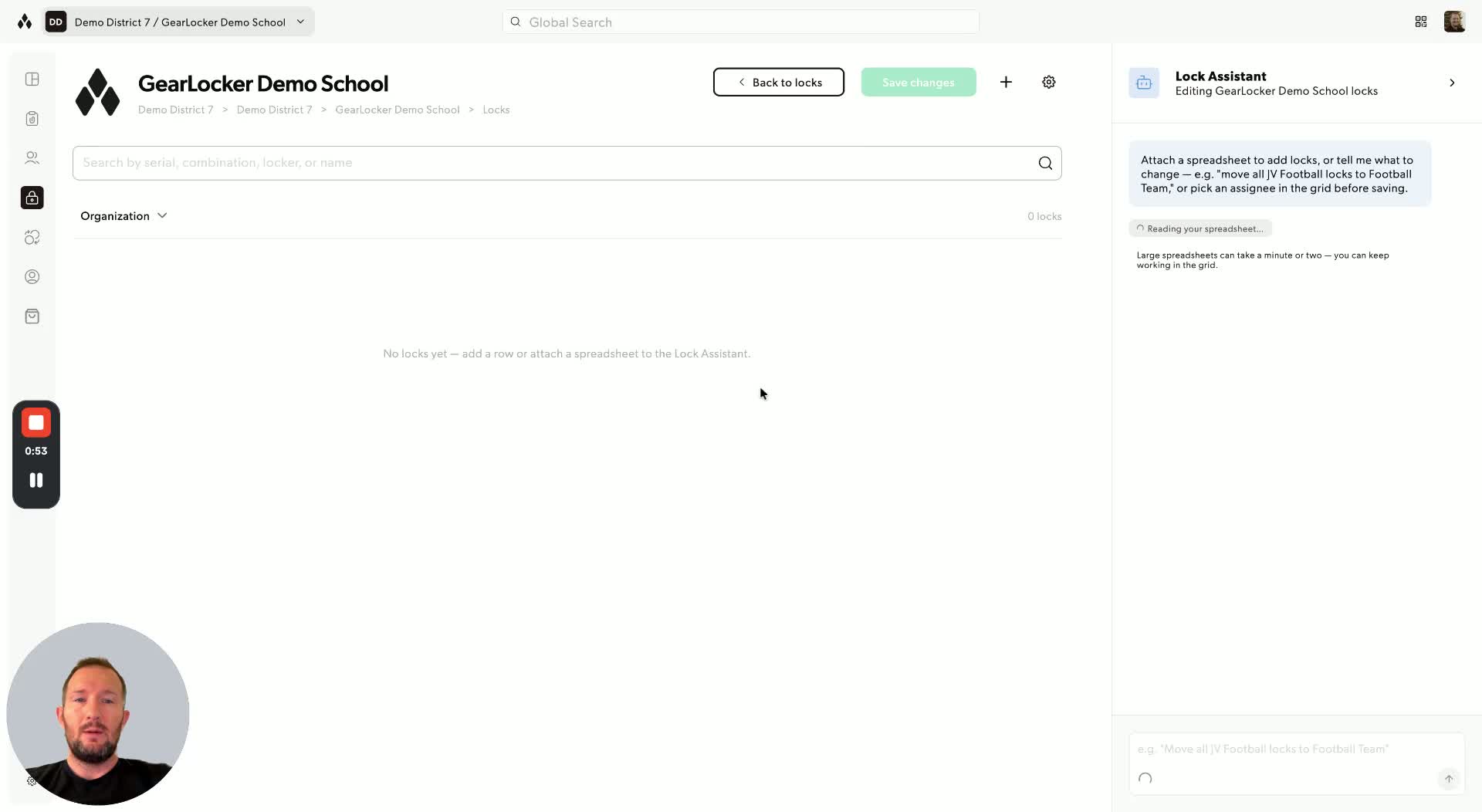Click the Lock Assistant robot icon
1482x812 pixels.
(x=1144, y=83)
